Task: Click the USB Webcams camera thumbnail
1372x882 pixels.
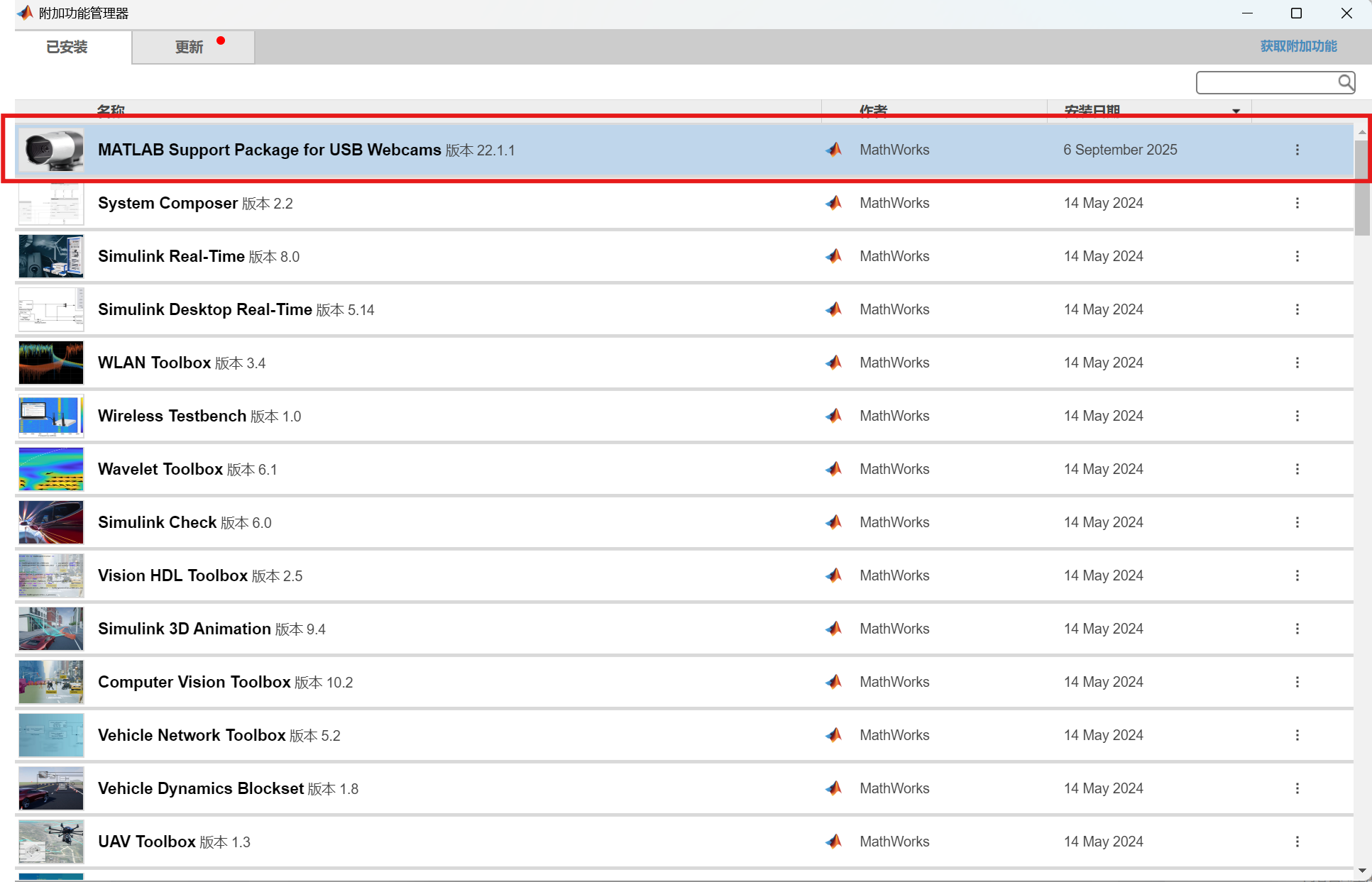Action: click(51, 150)
